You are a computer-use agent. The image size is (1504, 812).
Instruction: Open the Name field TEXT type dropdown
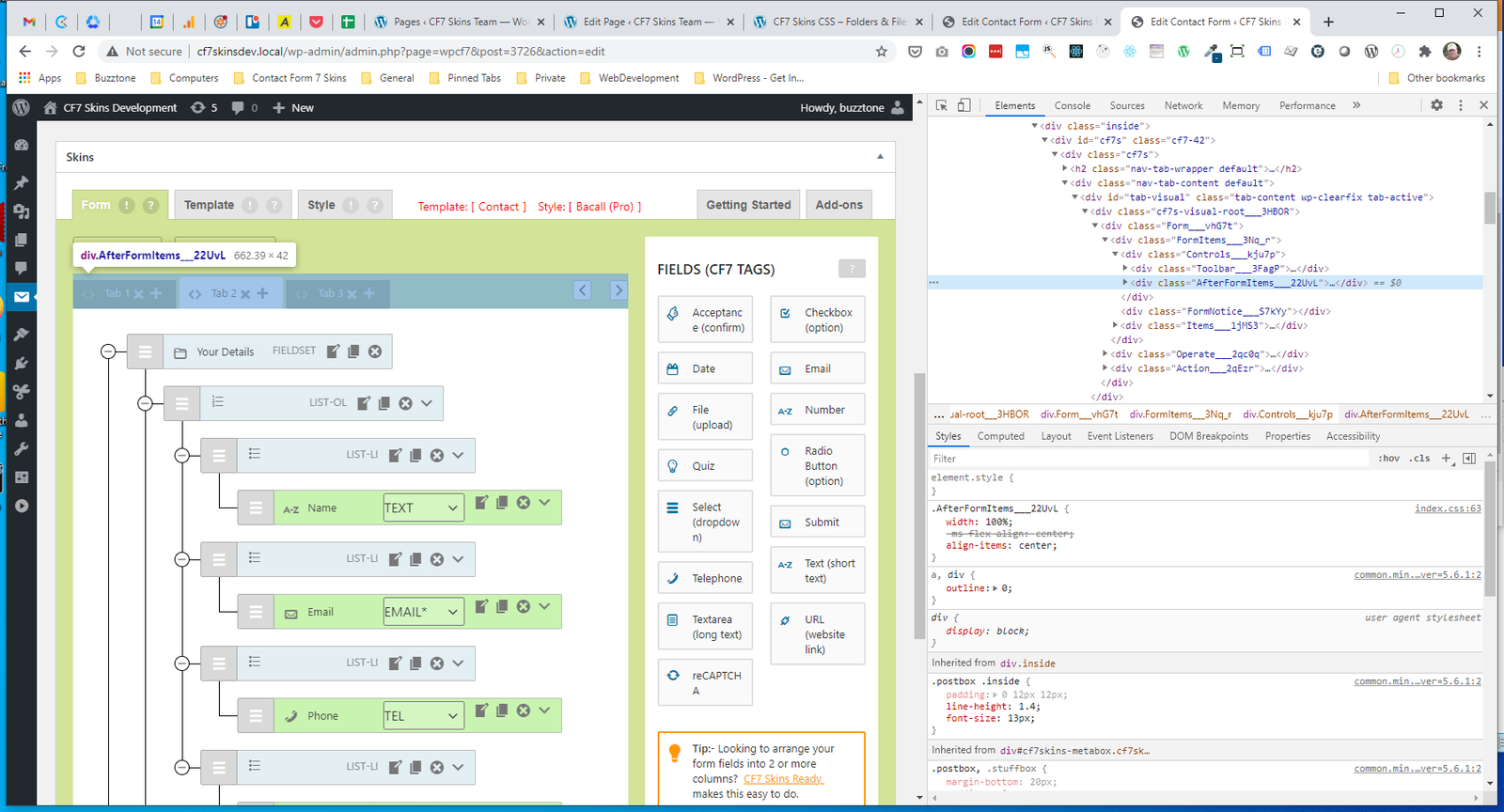423,507
